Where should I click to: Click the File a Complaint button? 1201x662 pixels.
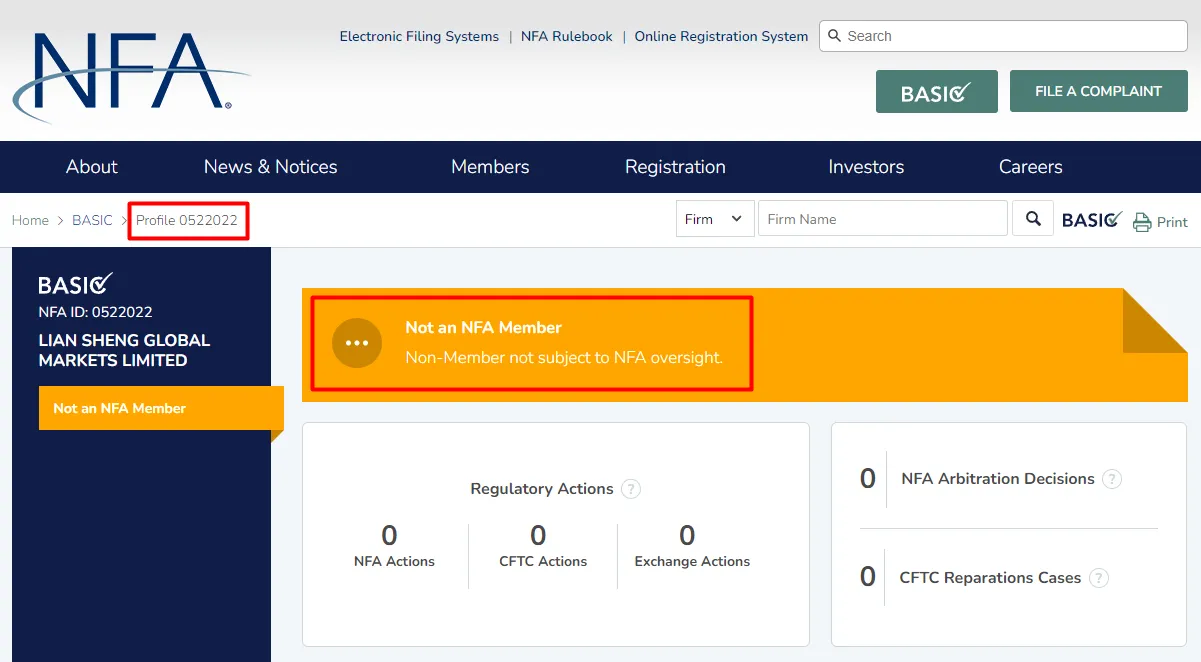1098,91
